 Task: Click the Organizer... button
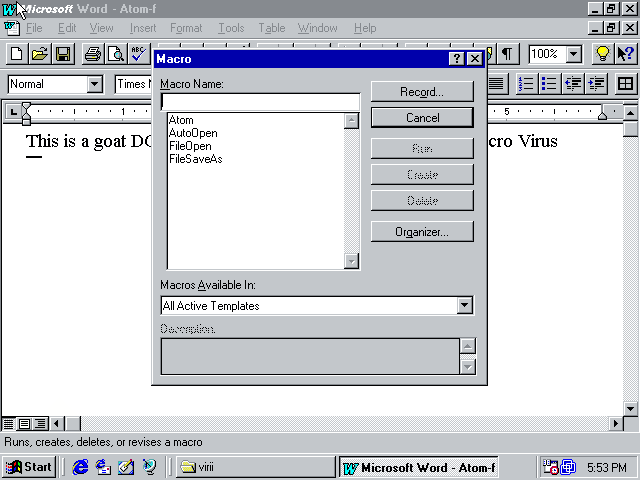[x=422, y=231]
